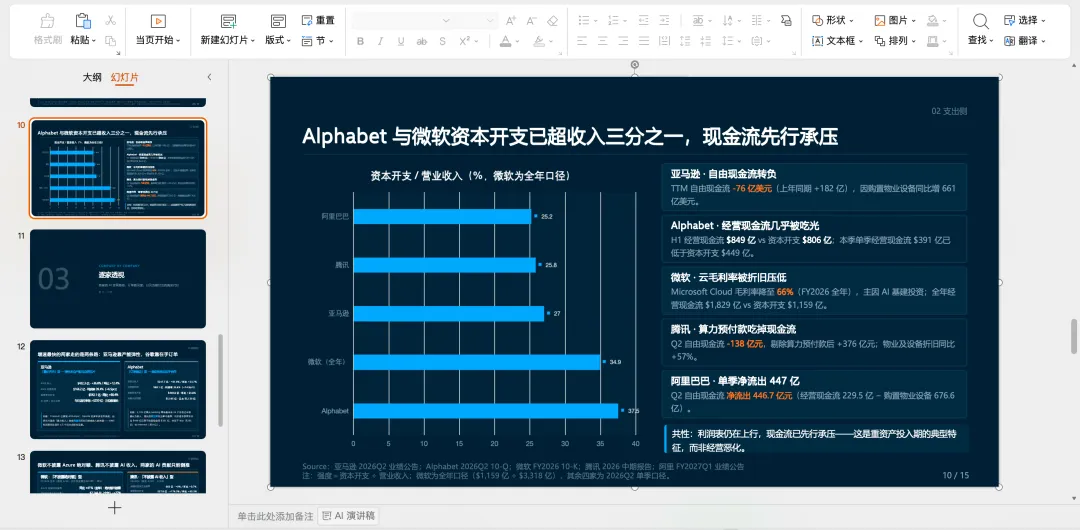1080x530 pixels.
Task: Toggle Center alignment for paragraph
Action: point(603,41)
